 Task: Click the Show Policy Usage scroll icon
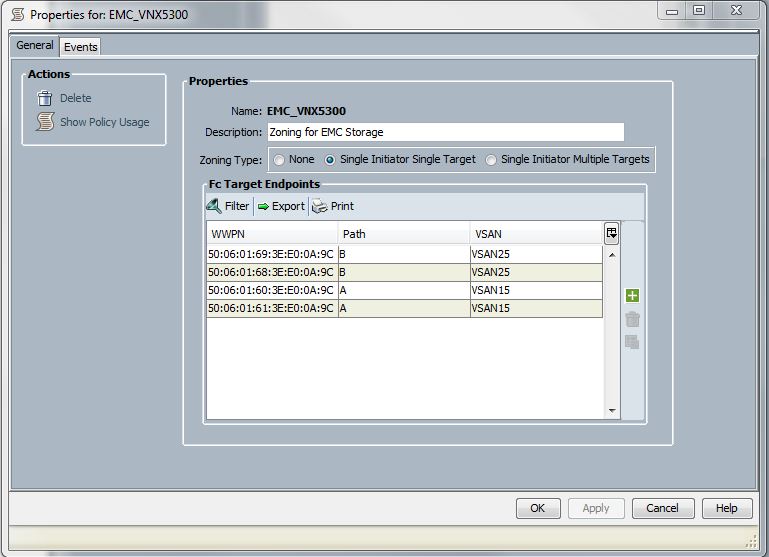[45, 122]
